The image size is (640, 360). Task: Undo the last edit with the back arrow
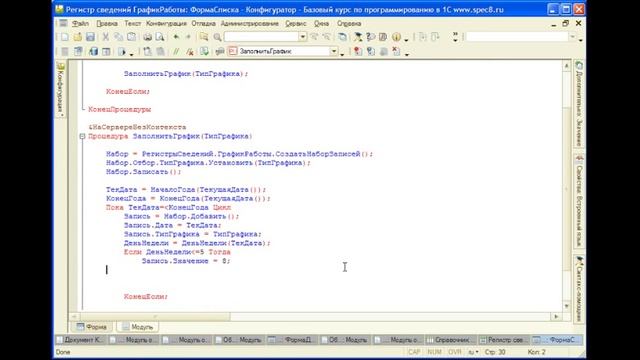176,37
